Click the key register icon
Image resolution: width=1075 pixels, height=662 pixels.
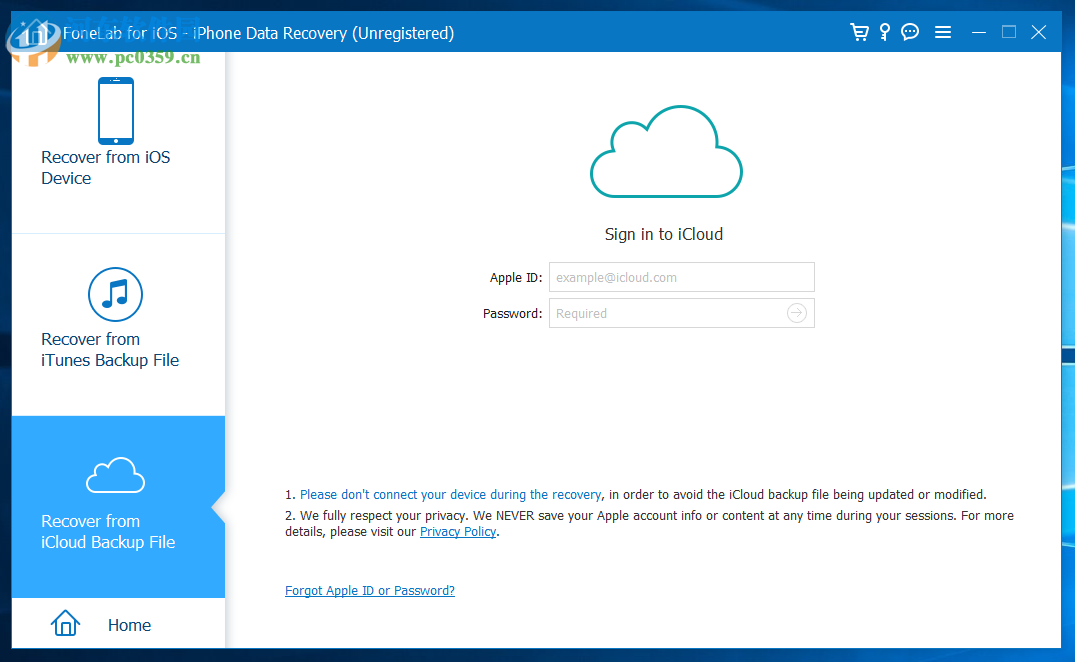(x=884, y=32)
